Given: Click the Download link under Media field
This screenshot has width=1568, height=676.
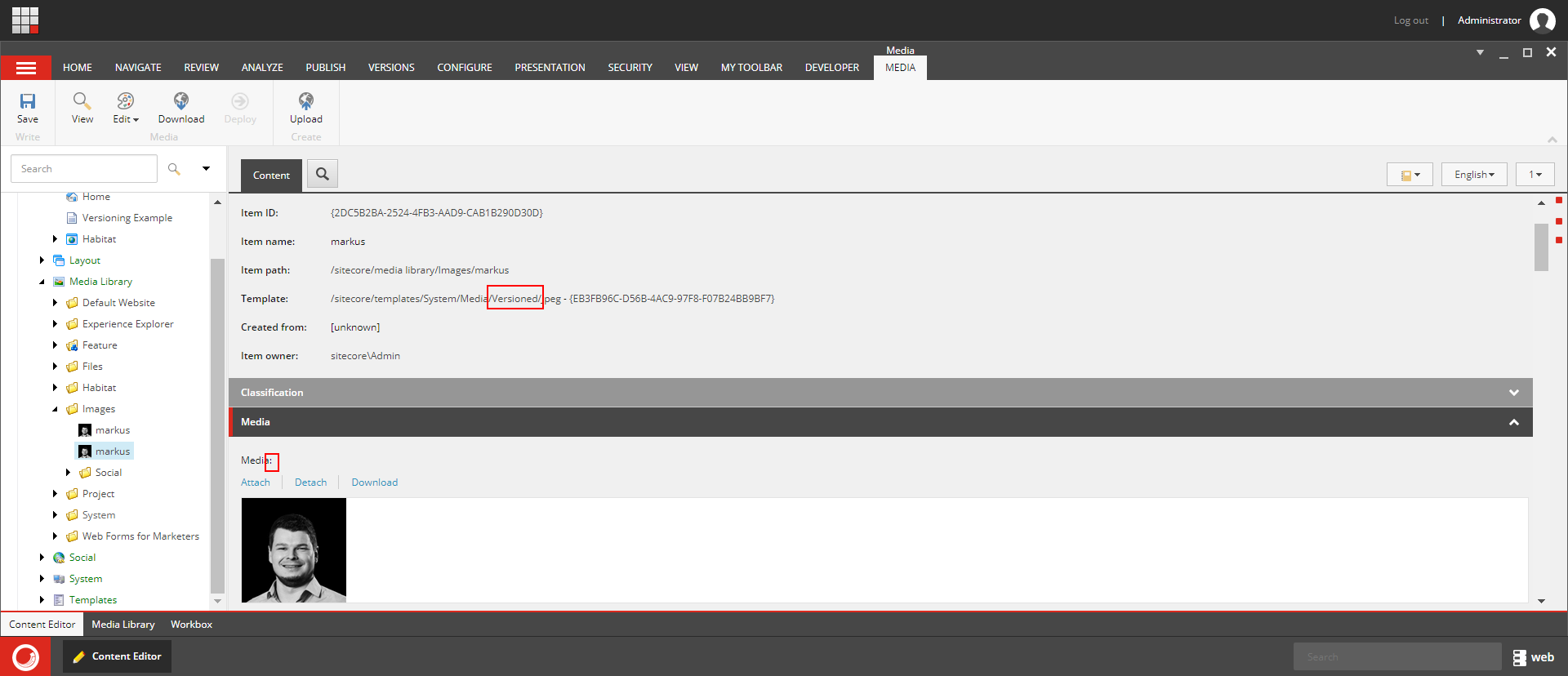Looking at the screenshot, I should pos(375,483).
